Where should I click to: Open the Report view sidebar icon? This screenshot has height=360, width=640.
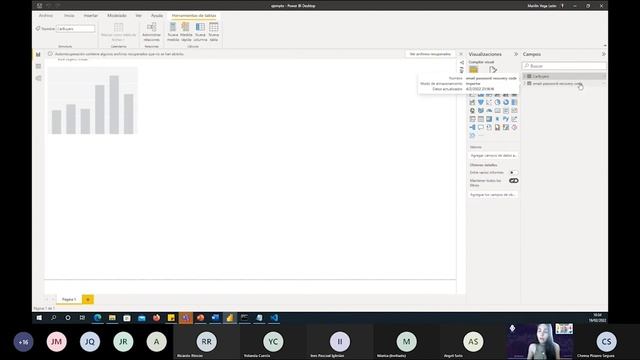[38, 54]
